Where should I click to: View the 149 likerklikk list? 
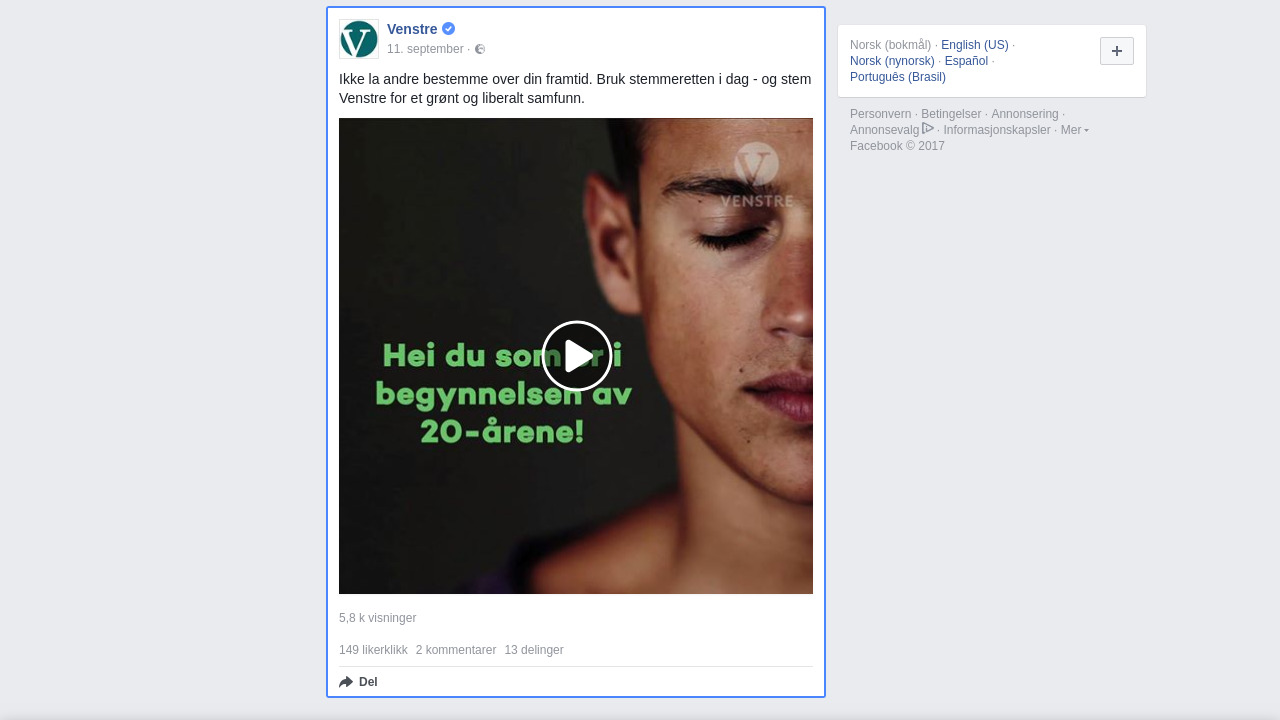point(373,650)
